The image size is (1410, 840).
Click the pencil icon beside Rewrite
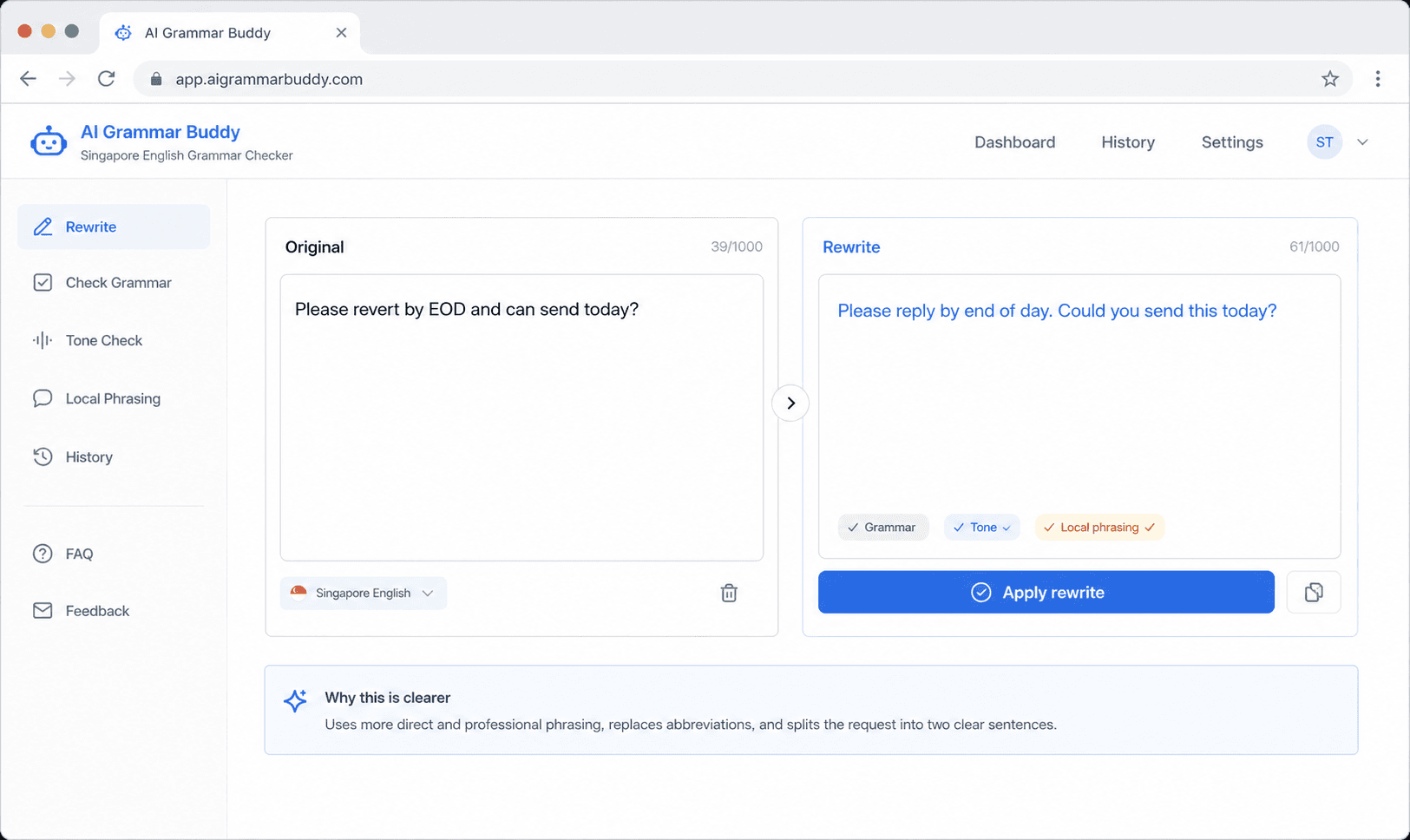pos(43,226)
